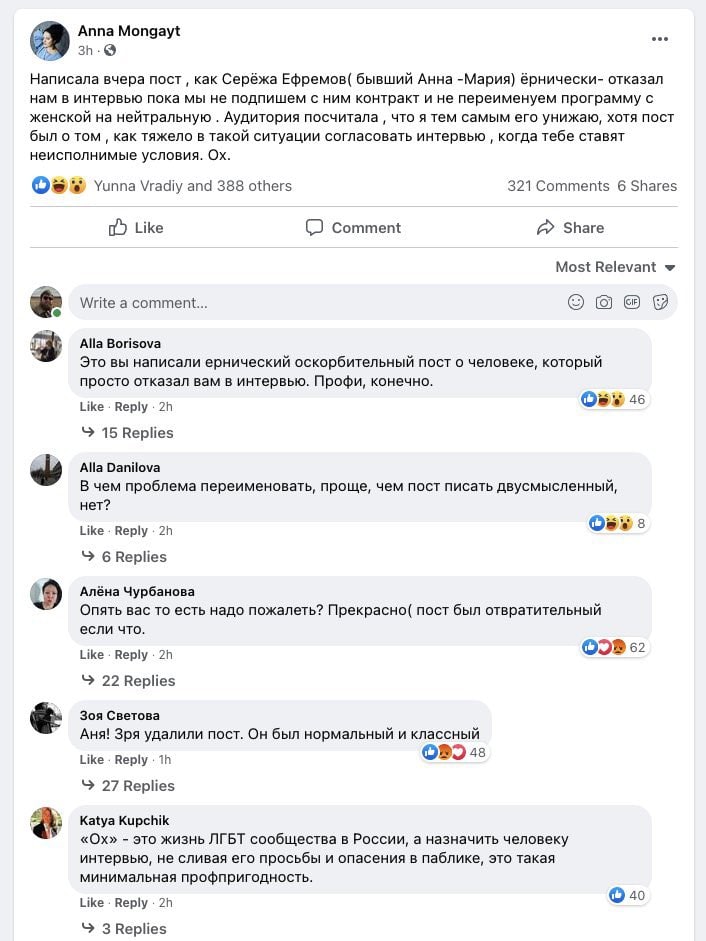Open the Most Relevant sort dropdown
This screenshot has width=706, height=941.
click(x=615, y=267)
